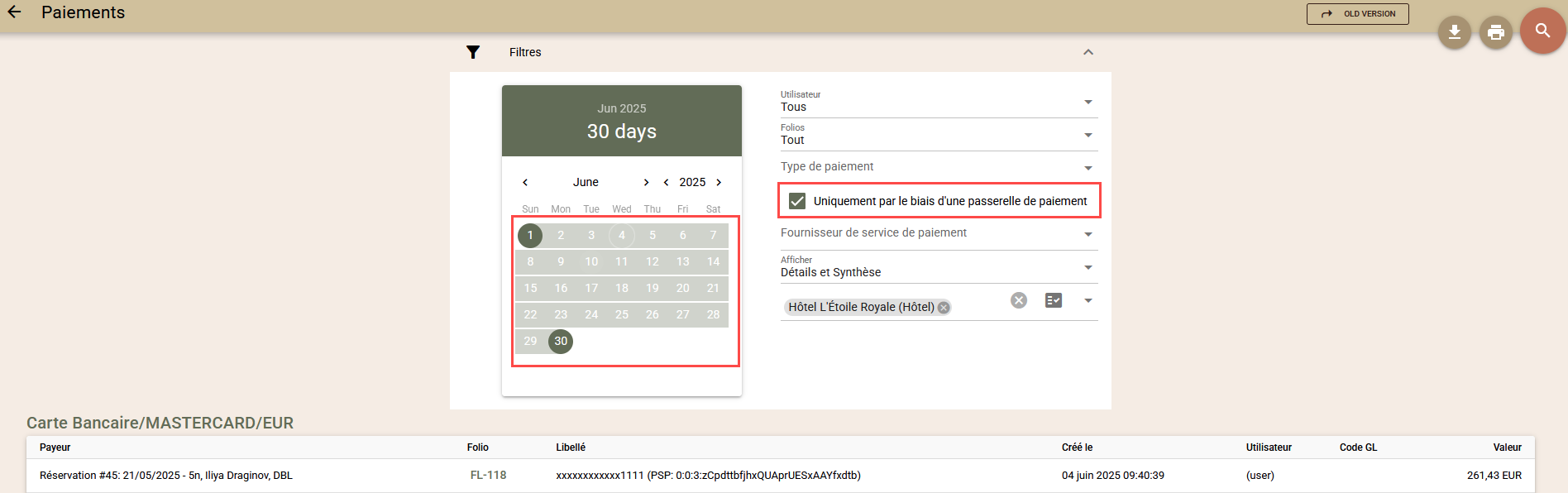Viewport: 1568px width, 493px height.
Task: Open the Folios dropdown
Action: click(x=939, y=135)
